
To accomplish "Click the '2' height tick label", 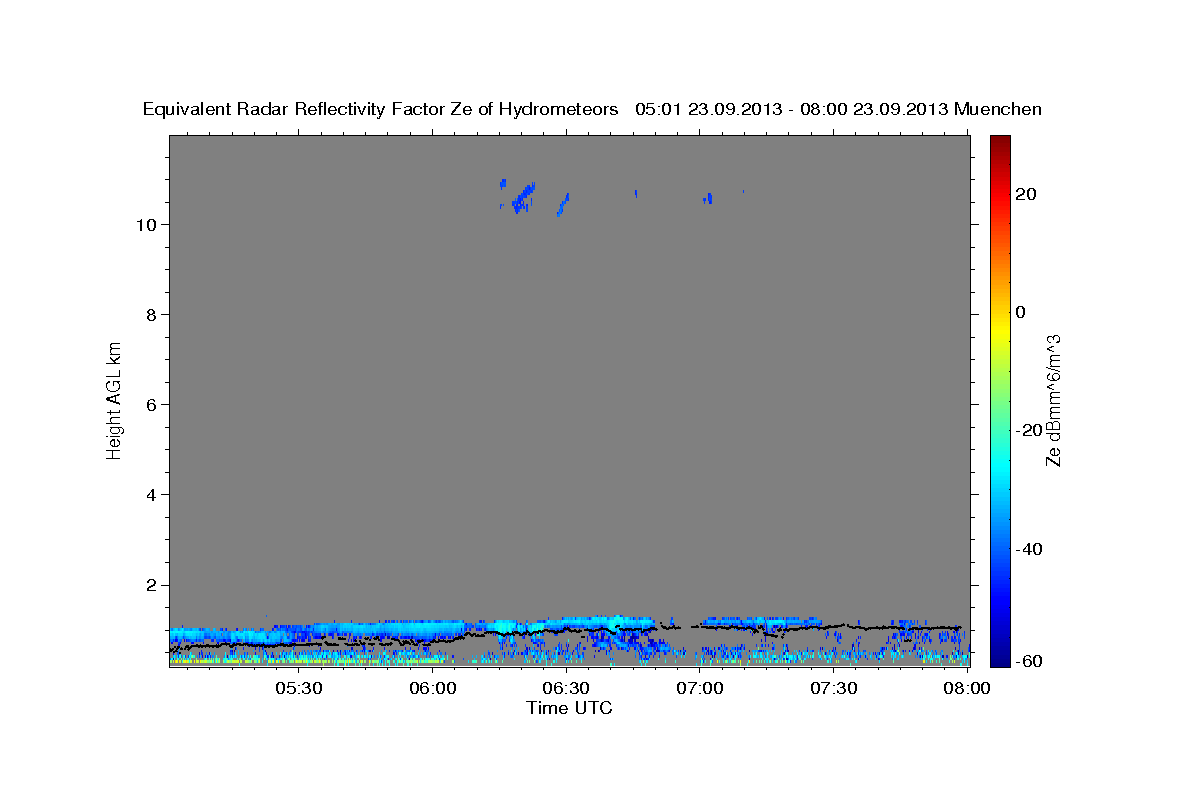I will click(x=150, y=585).
